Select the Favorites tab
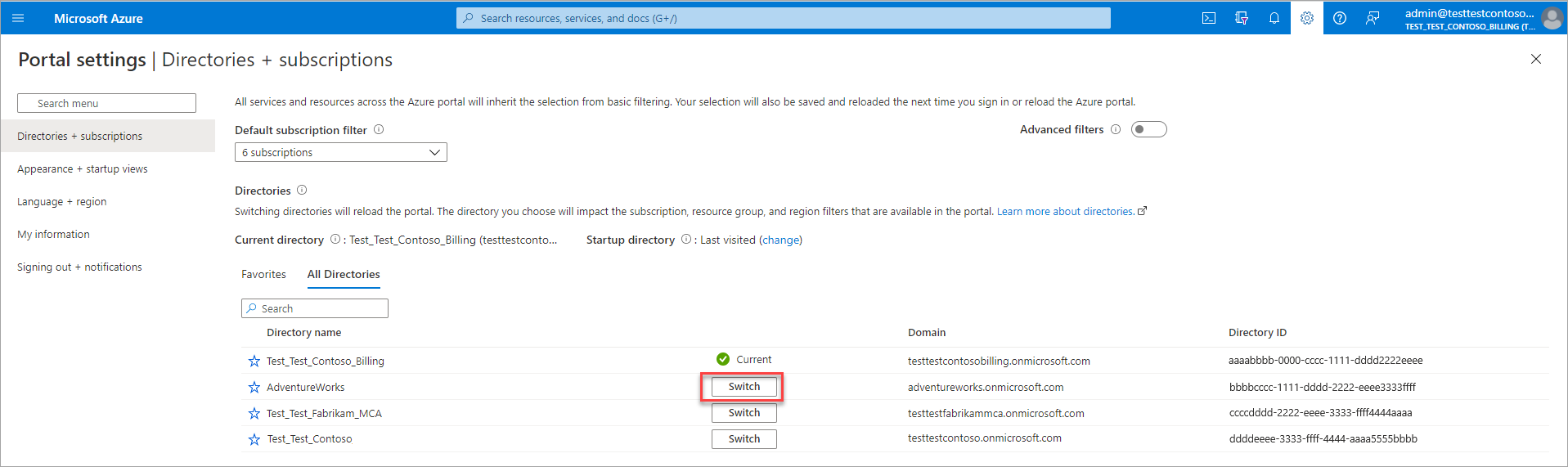Viewport: 1568px width, 467px height. [x=263, y=274]
